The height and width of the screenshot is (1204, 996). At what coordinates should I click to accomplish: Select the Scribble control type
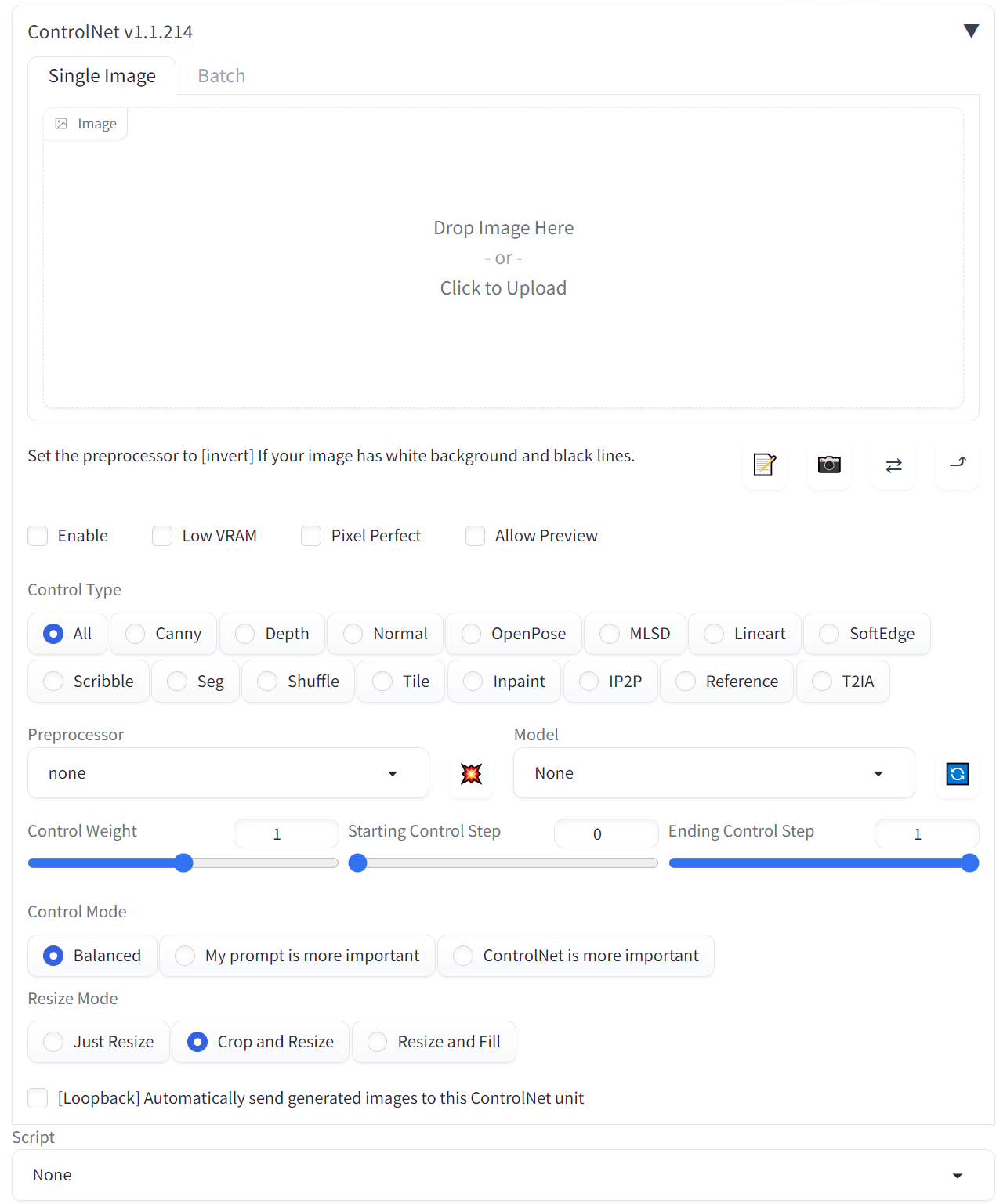tap(89, 682)
